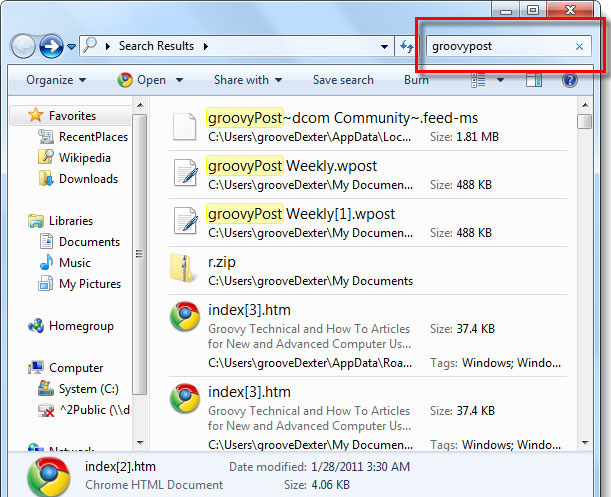
Task: Click path C:\Users\grooveDexter\My Documents under r.zip
Action: 310,281
